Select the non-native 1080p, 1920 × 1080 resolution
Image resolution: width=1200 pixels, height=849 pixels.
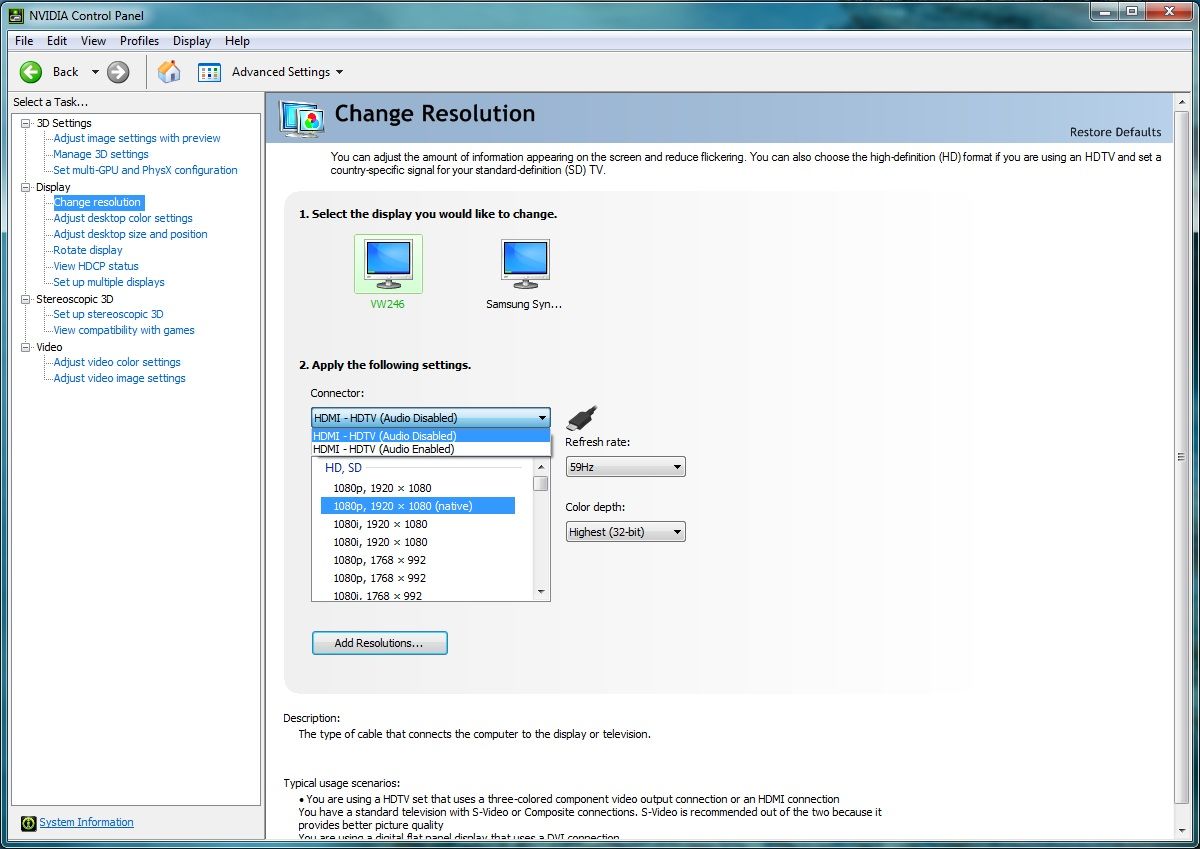pyautogui.click(x=382, y=488)
